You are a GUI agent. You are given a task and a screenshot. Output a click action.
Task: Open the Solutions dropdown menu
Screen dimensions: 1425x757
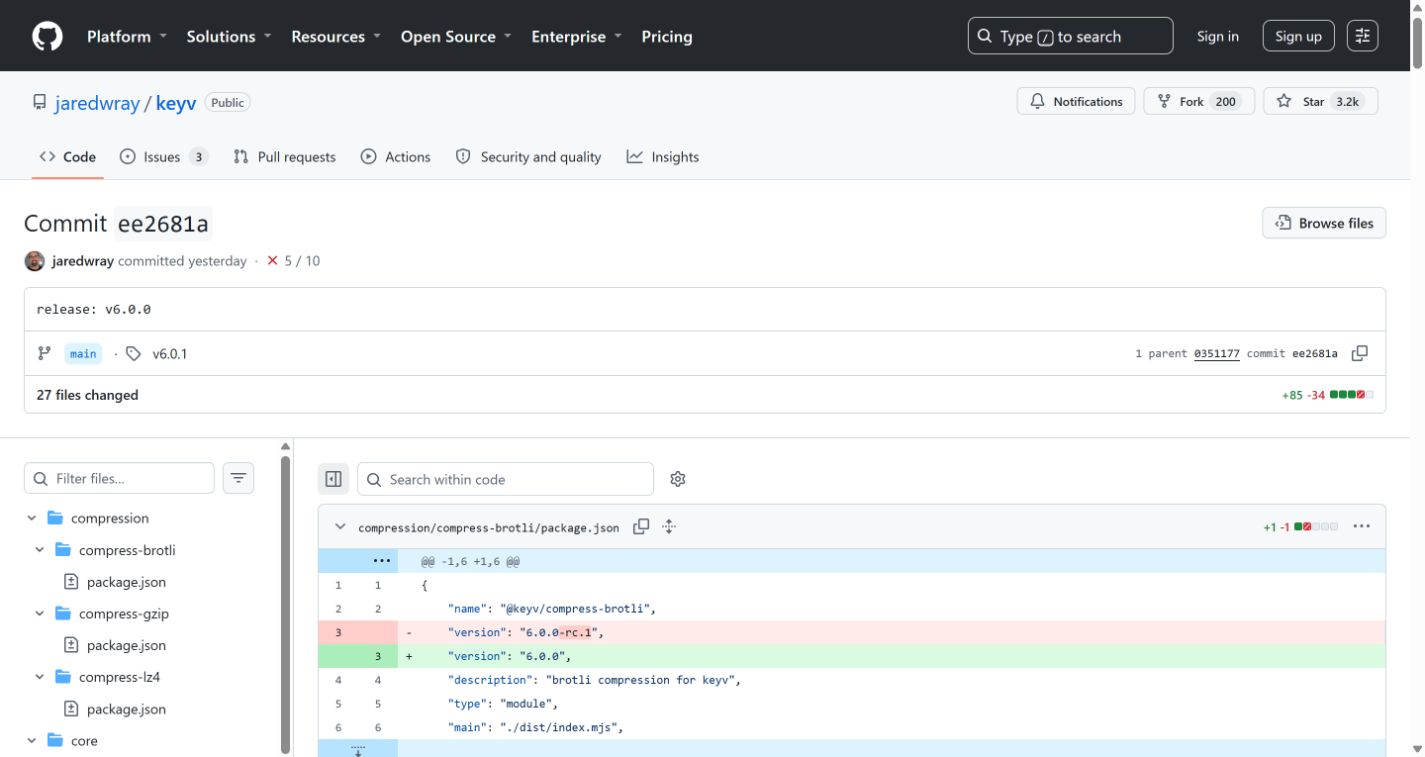229,36
